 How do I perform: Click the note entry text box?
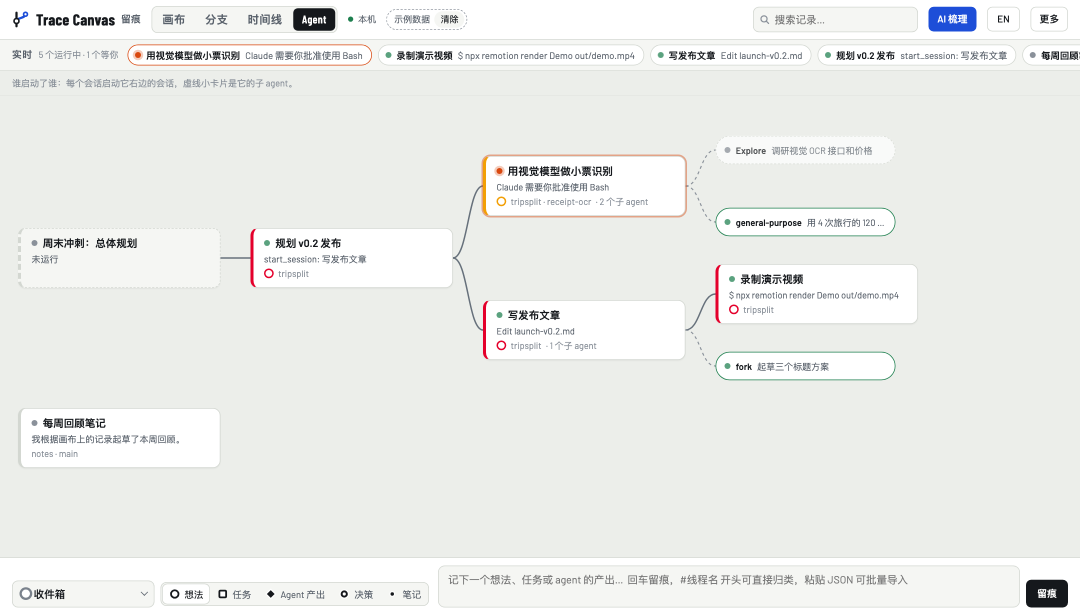pyautogui.click(x=729, y=587)
